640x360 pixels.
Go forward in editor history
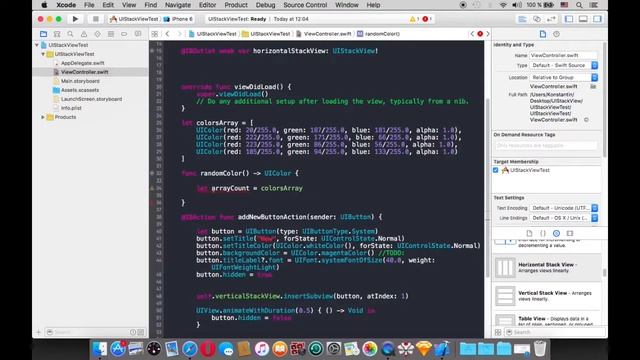(x=179, y=34)
